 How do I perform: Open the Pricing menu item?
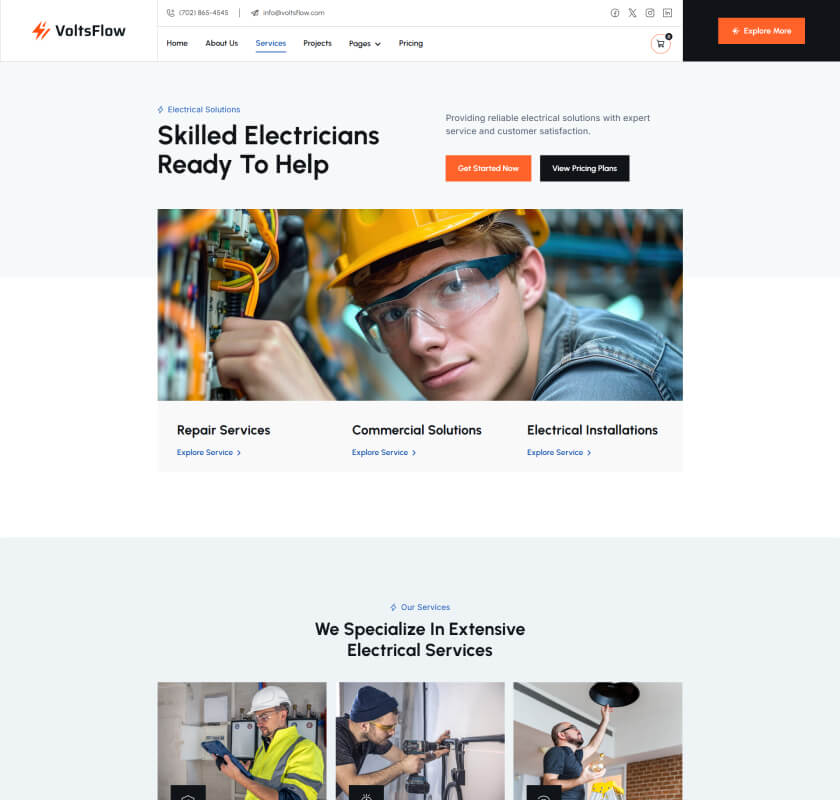(411, 43)
